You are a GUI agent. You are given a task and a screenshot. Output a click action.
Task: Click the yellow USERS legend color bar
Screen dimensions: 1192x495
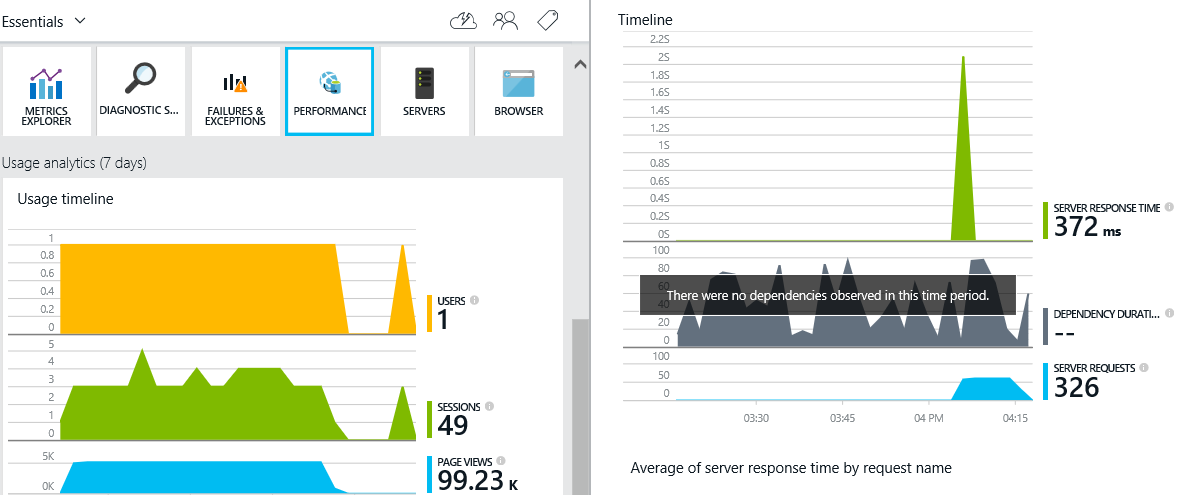430,313
